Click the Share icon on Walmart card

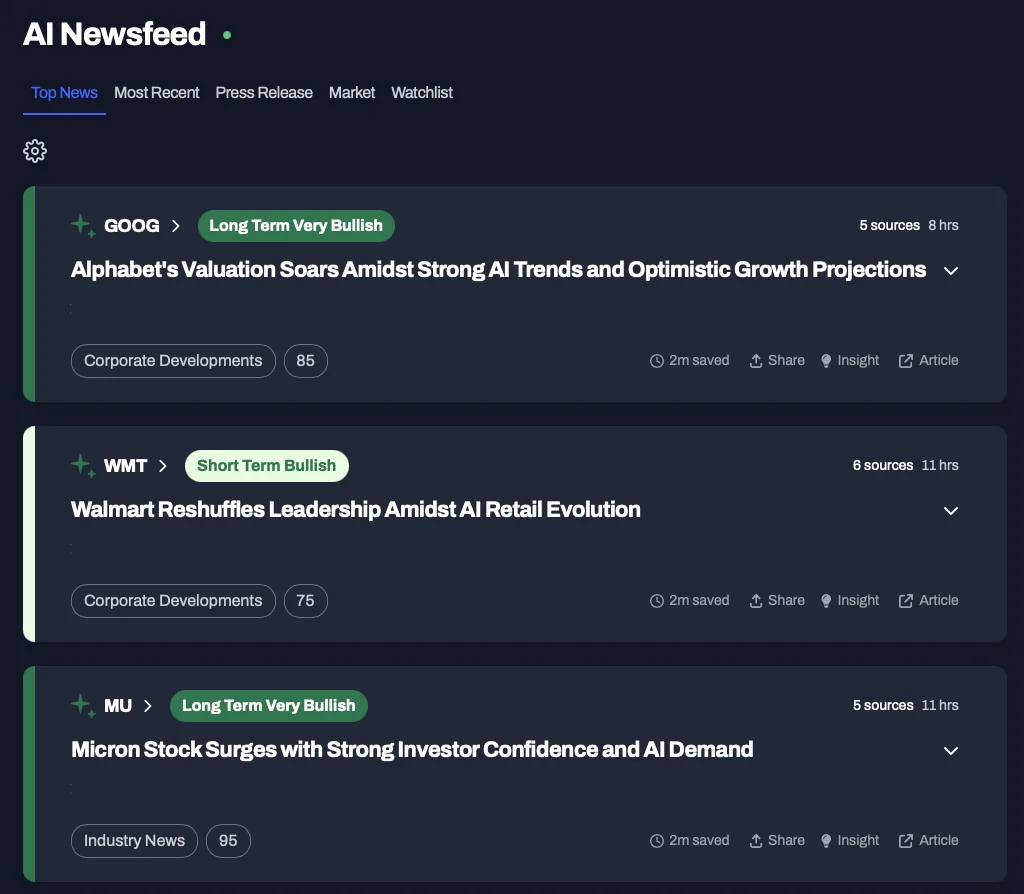click(756, 601)
